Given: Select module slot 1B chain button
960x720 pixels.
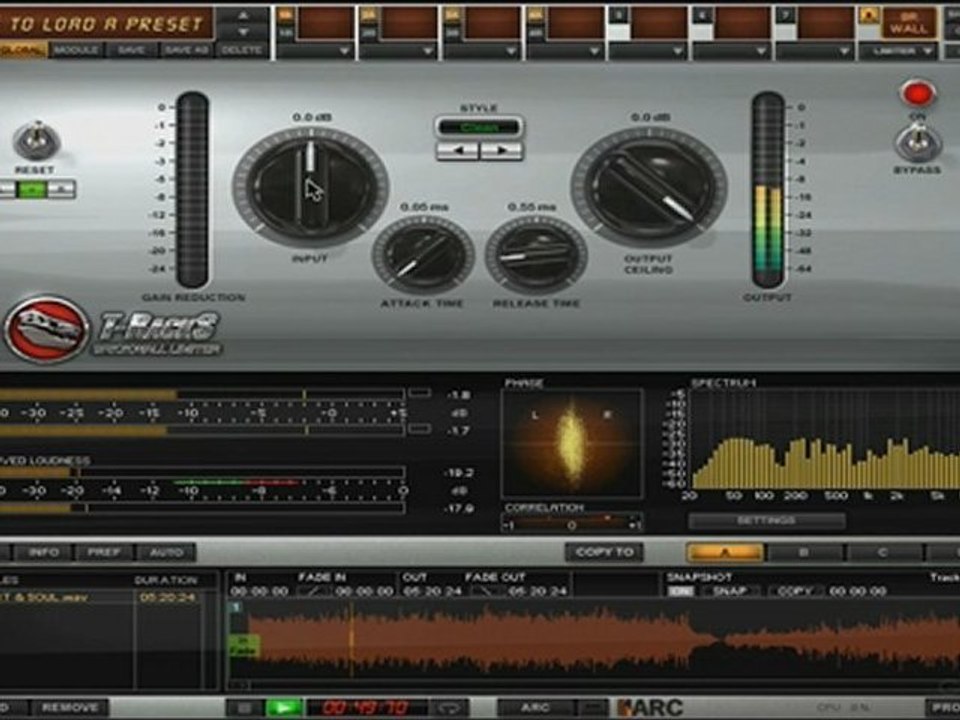Looking at the screenshot, I should [x=285, y=32].
